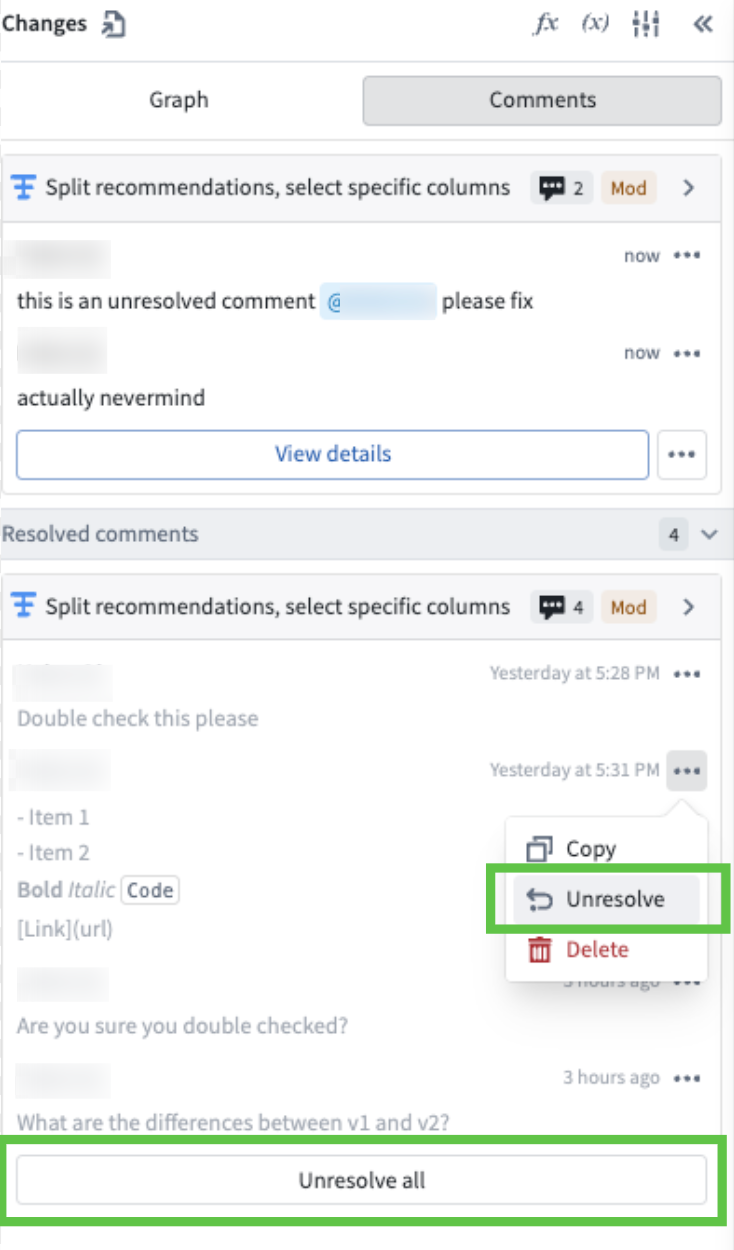Collapse the Changes panel with double-chevron icon
Viewport: 734px width, 1250px height.
703,24
